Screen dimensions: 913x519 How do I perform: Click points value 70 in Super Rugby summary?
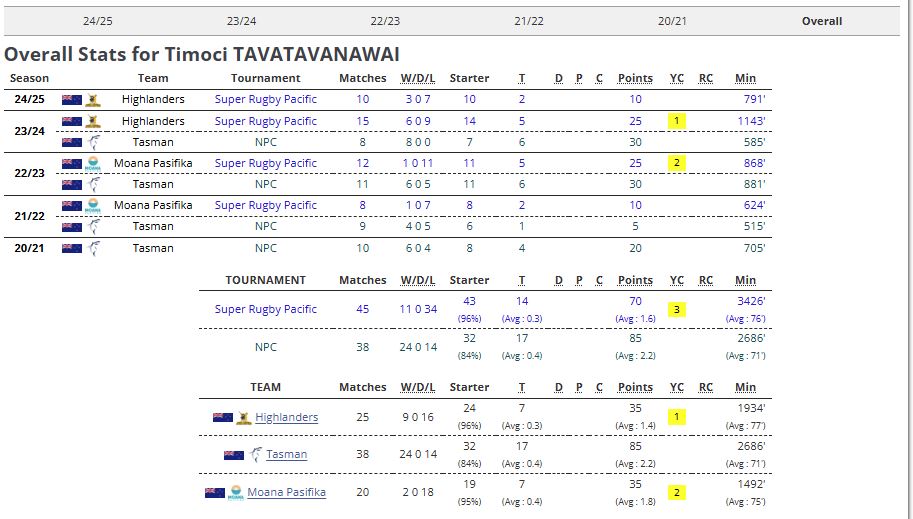tap(635, 301)
